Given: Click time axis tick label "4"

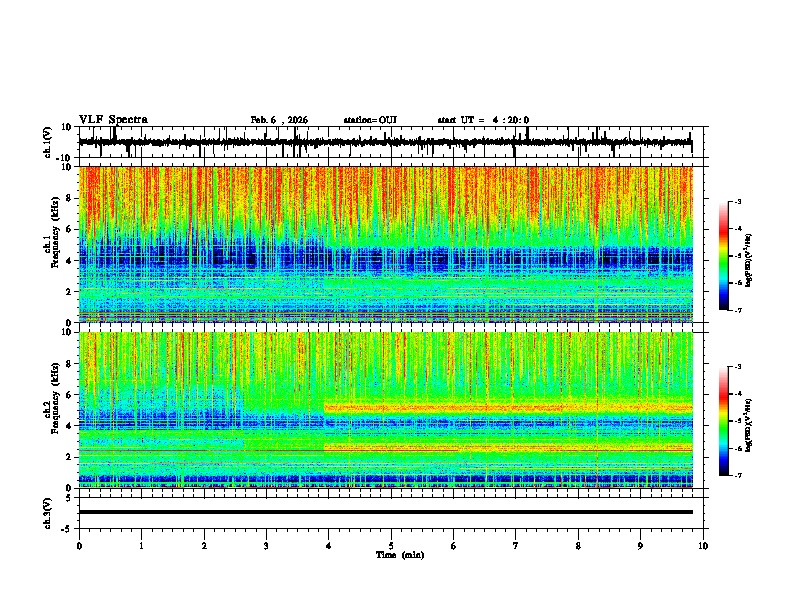Looking at the screenshot, I should pyautogui.click(x=329, y=546).
